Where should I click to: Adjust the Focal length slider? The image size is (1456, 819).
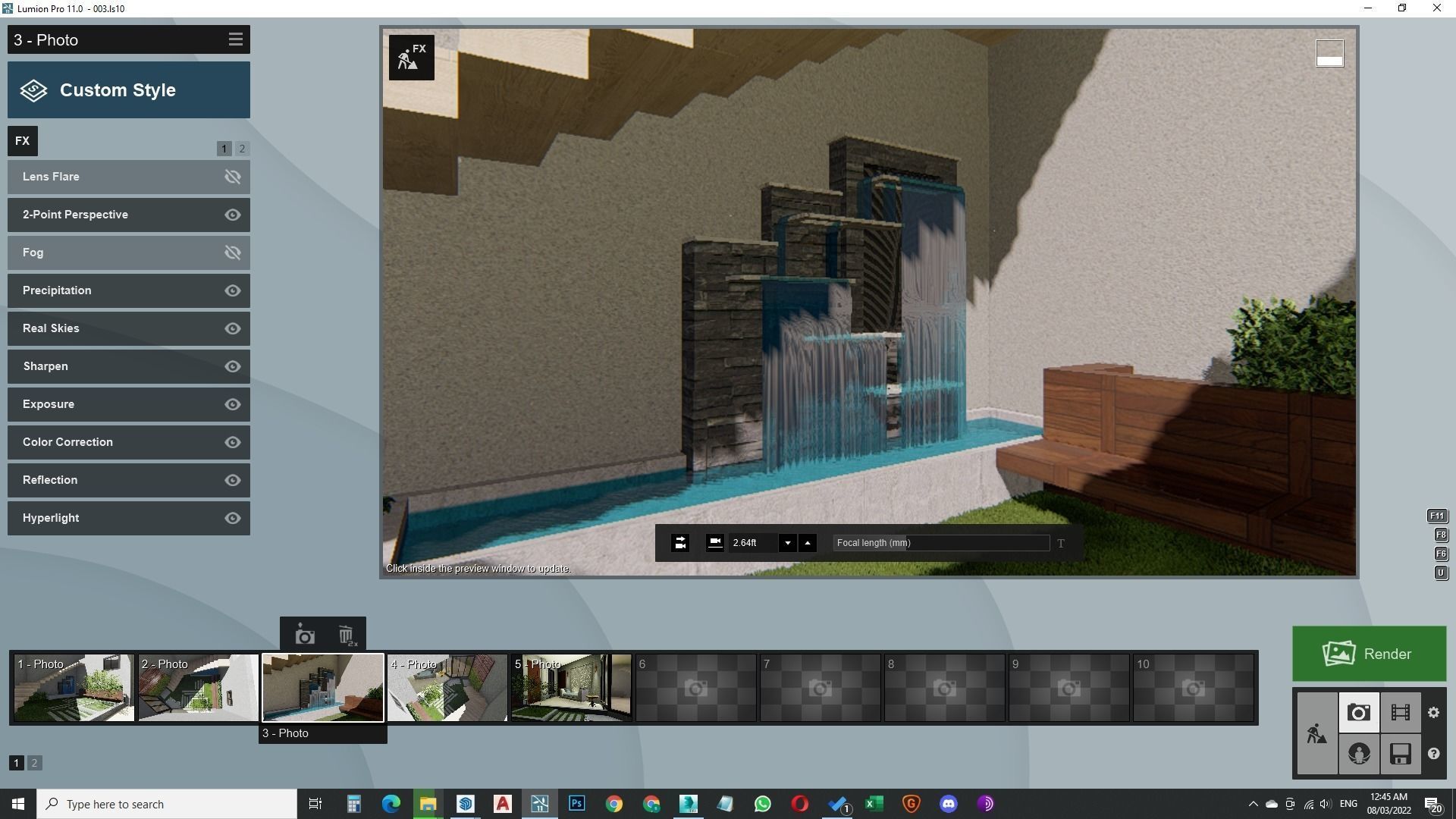(x=940, y=543)
